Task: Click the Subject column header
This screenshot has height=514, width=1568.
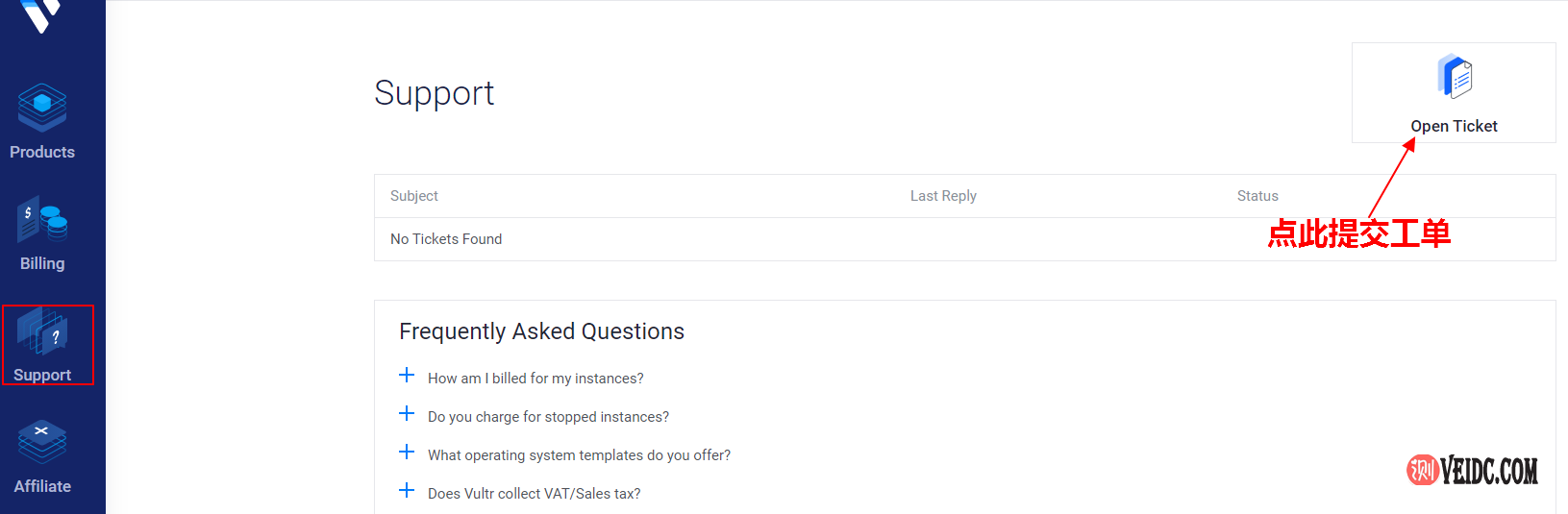Action: pyautogui.click(x=414, y=196)
